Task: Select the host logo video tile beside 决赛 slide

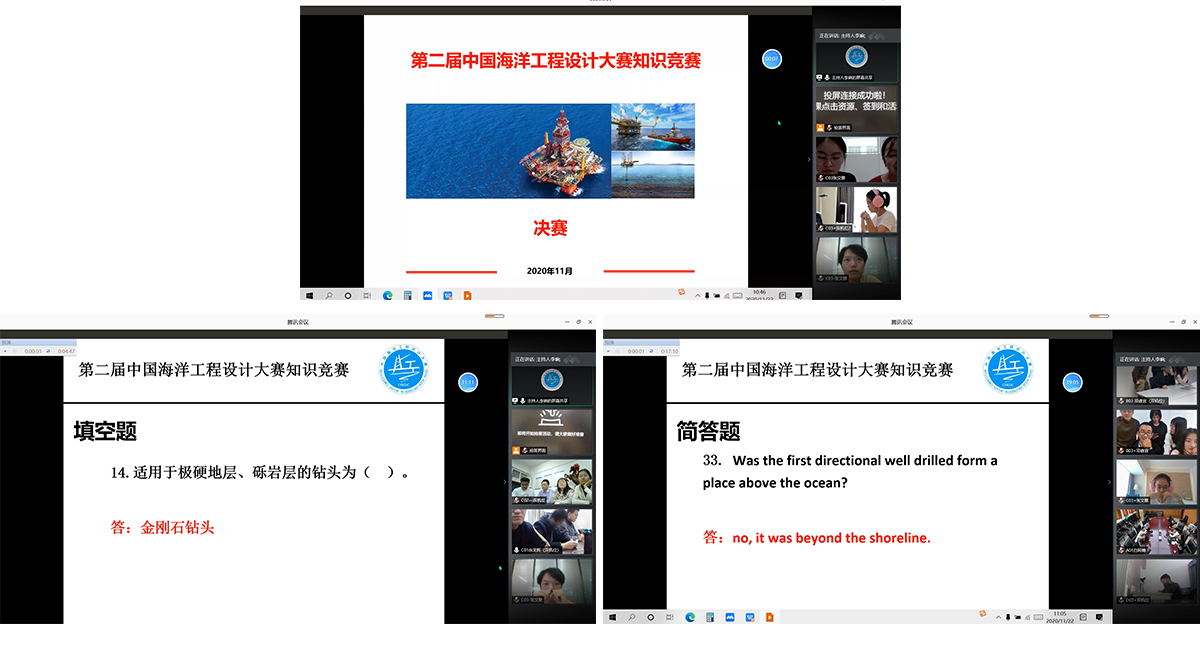Action: coord(855,58)
